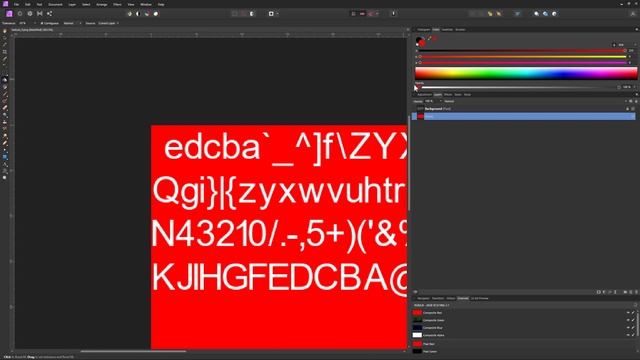Adjust the Colour panel Opacity slider

pyautogui.click(x=520, y=87)
